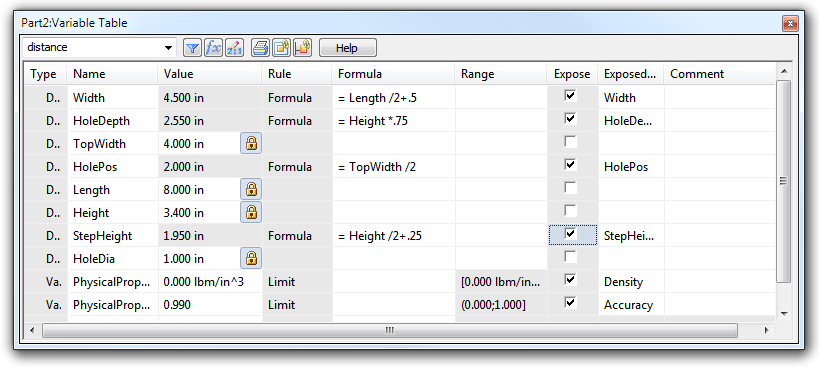Click the lock icon for TopWidth
The width and height of the screenshot is (819, 368).
pos(251,144)
